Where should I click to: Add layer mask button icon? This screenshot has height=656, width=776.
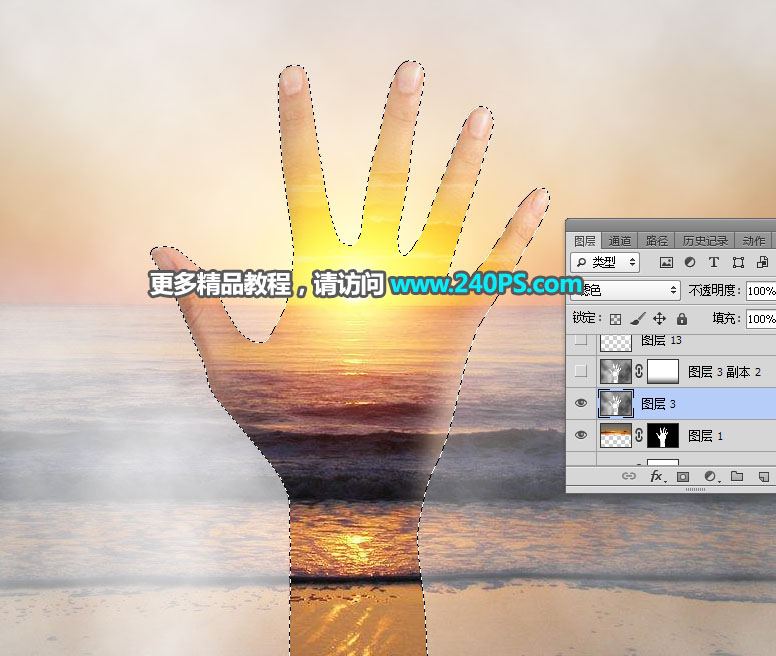[x=683, y=477]
